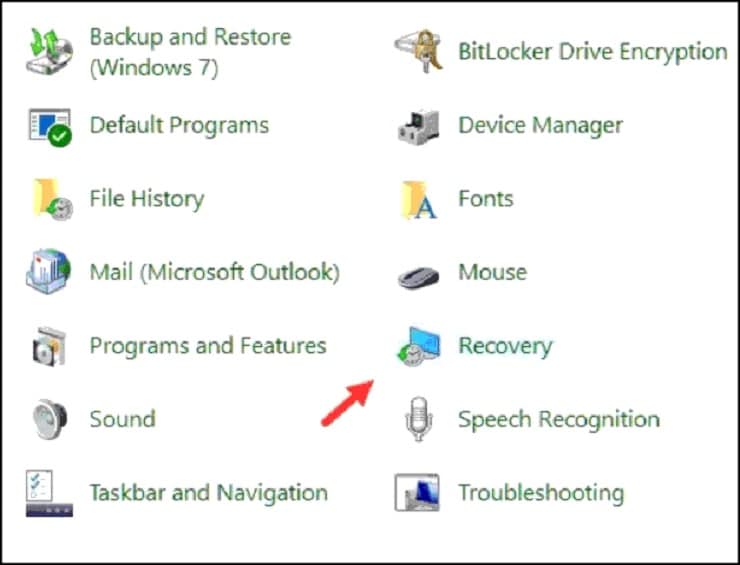This screenshot has width=740, height=565.
Task: Launch the Troubleshooting text link
Action: tap(541, 493)
